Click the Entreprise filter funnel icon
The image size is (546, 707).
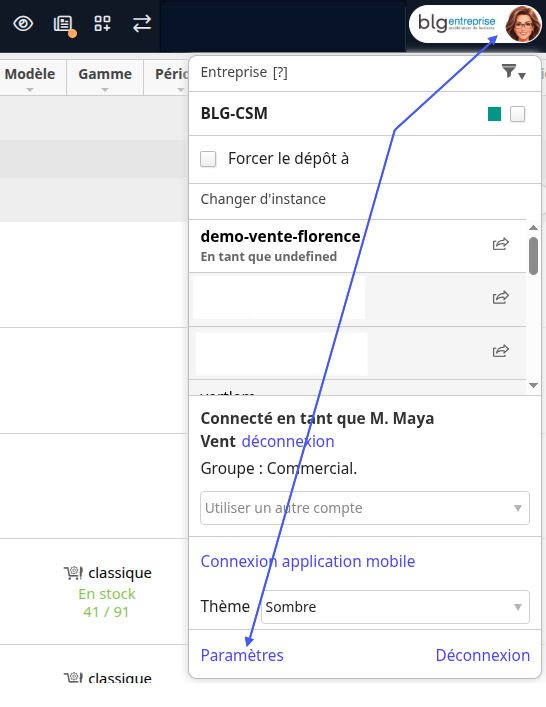point(514,72)
